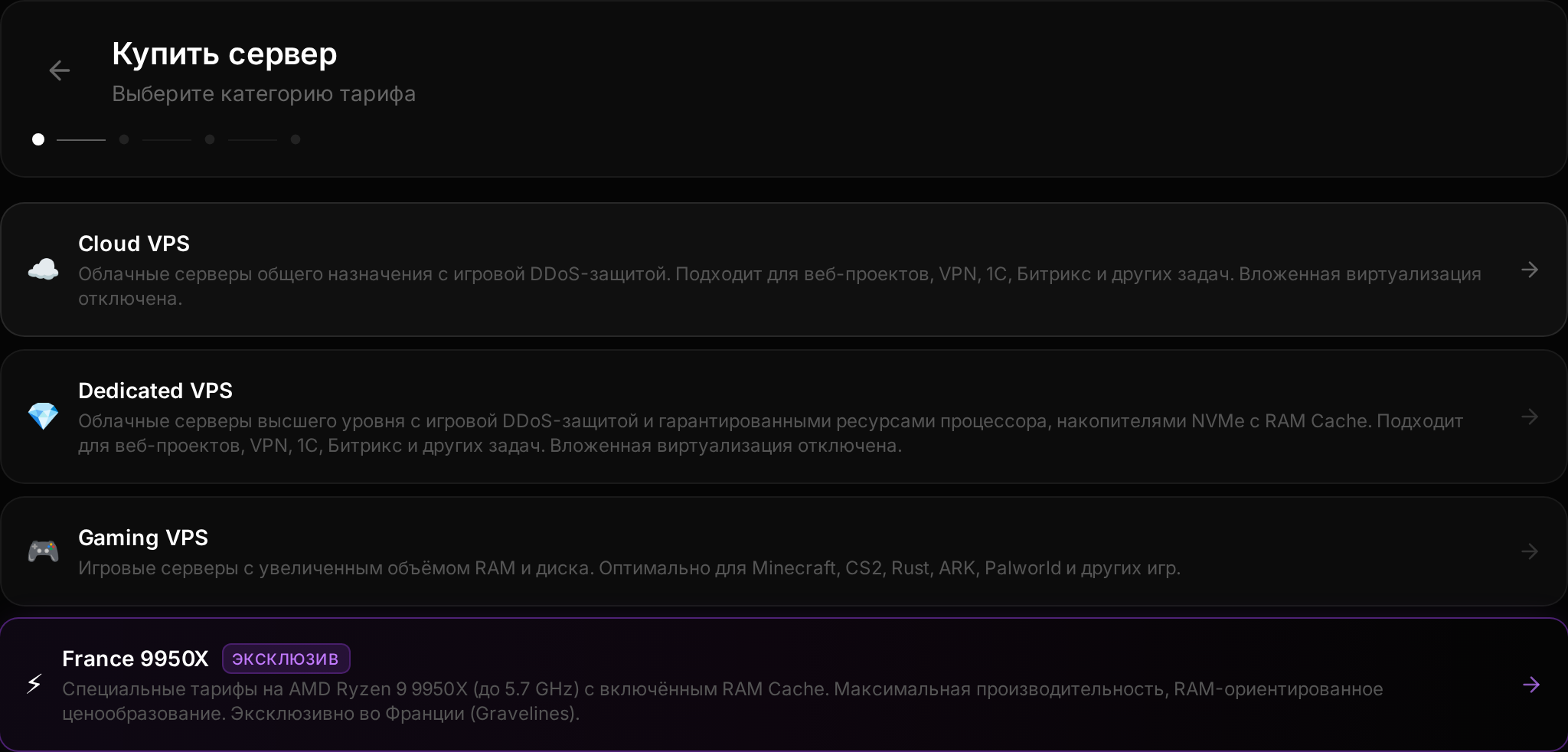Screen dimensions: 1568x752
Task: Click the ЭКСКЛЮЗИВ badge
Action: tap(286, 659)
